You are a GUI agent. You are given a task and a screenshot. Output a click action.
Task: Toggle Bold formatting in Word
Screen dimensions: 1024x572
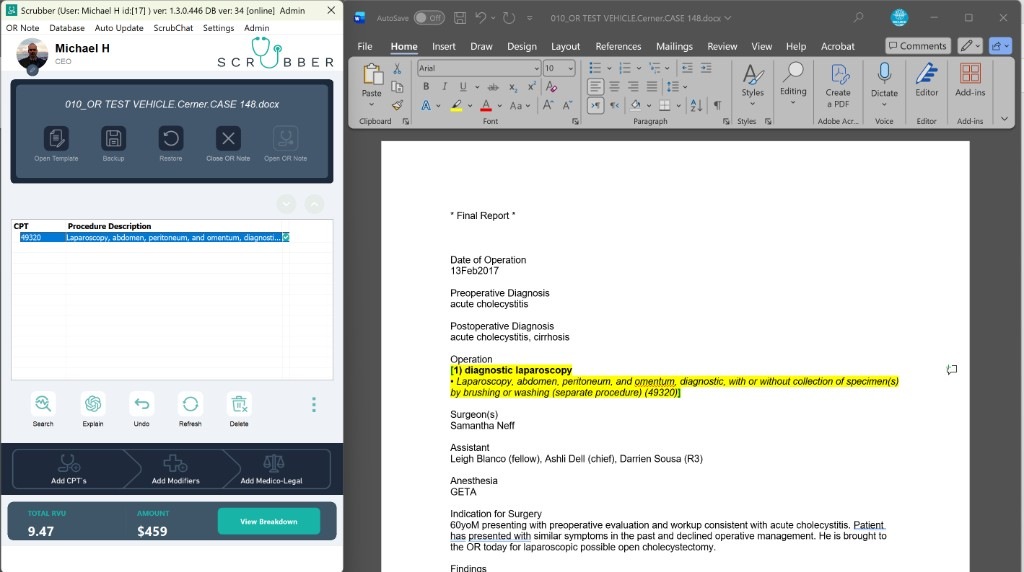coord(426,87)
